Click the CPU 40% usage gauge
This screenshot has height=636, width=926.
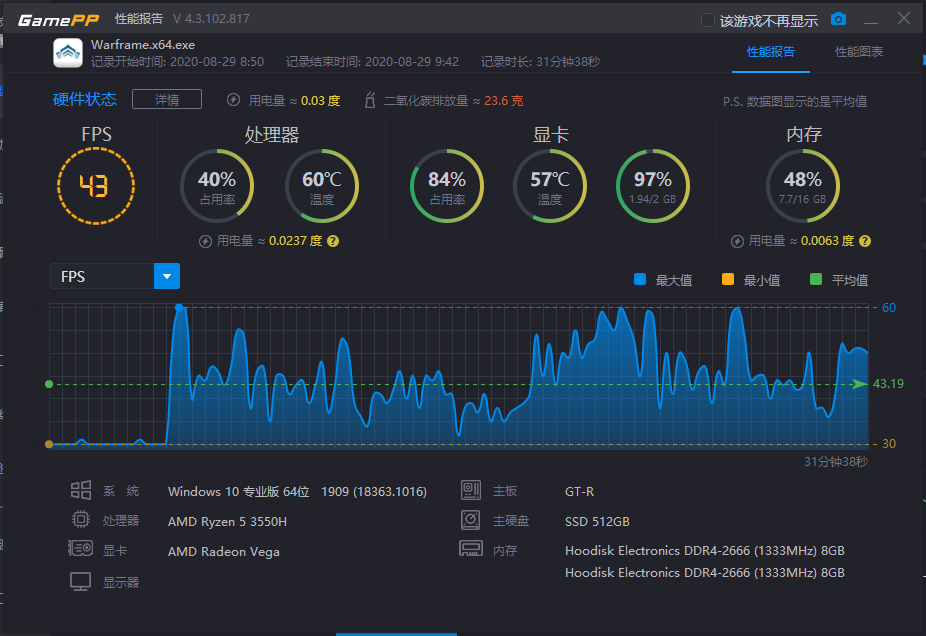click(x=217, y=186)
